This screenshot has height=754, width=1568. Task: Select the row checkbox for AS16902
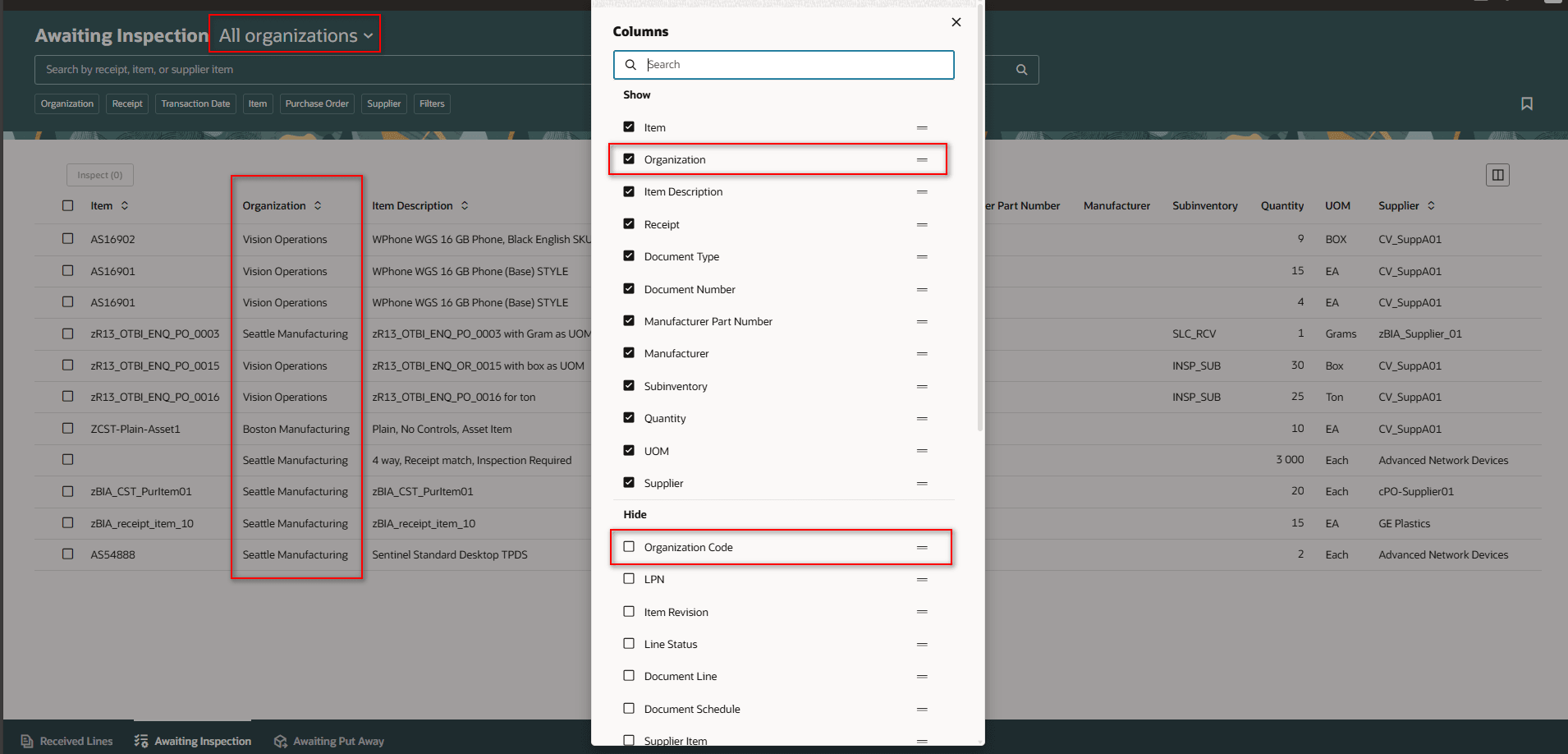coord(67,239)
